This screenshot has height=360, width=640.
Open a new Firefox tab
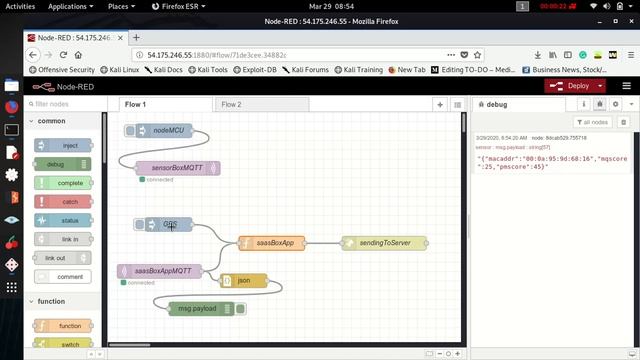pyautogui.click(x=136, y=38)
